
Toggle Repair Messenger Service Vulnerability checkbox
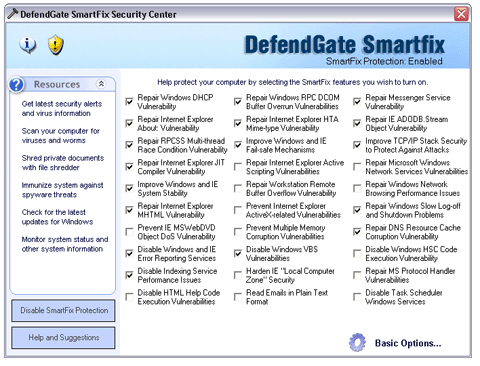[x=357, y=101]
